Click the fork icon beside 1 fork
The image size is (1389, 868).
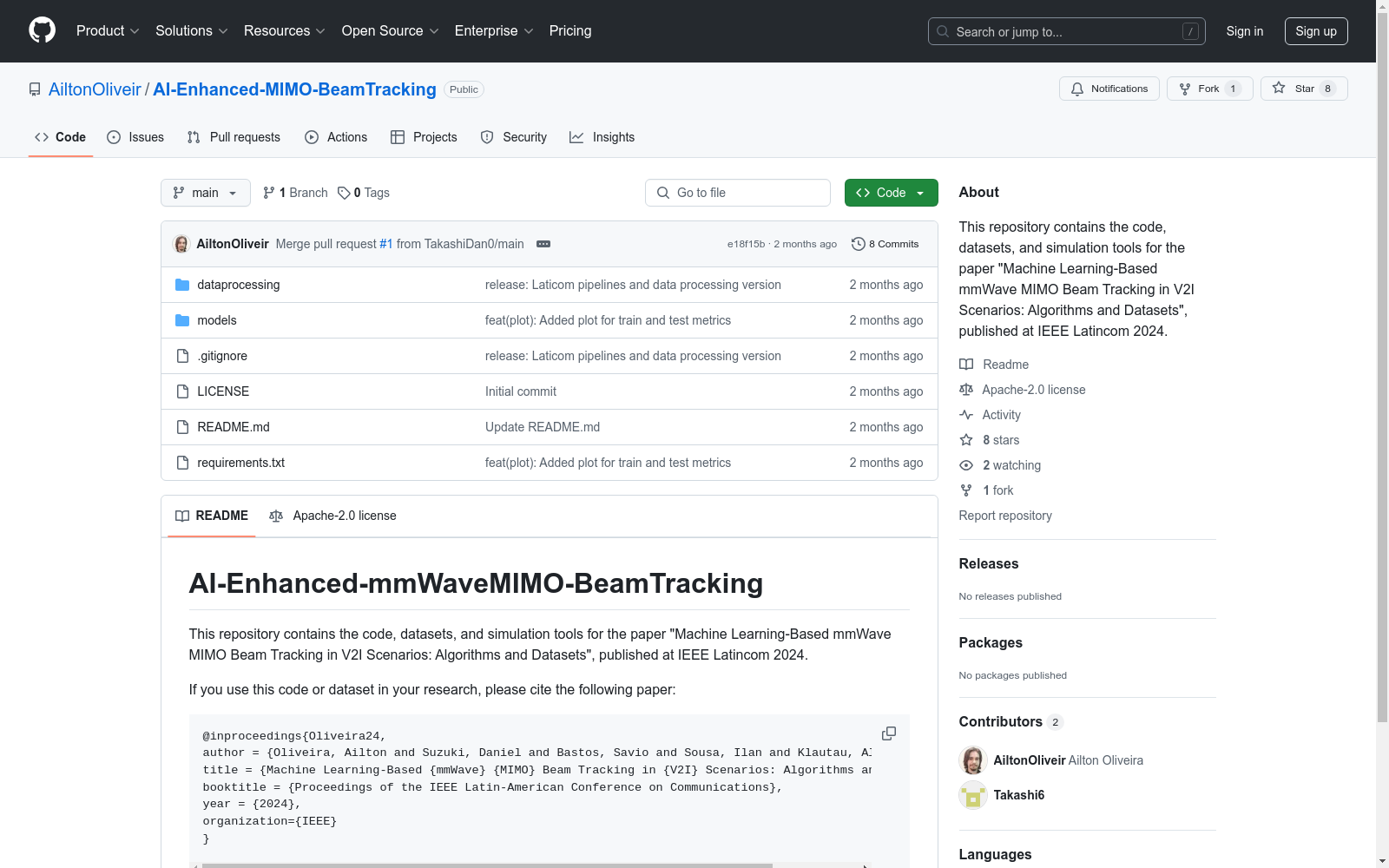click(x=966, y=490)
